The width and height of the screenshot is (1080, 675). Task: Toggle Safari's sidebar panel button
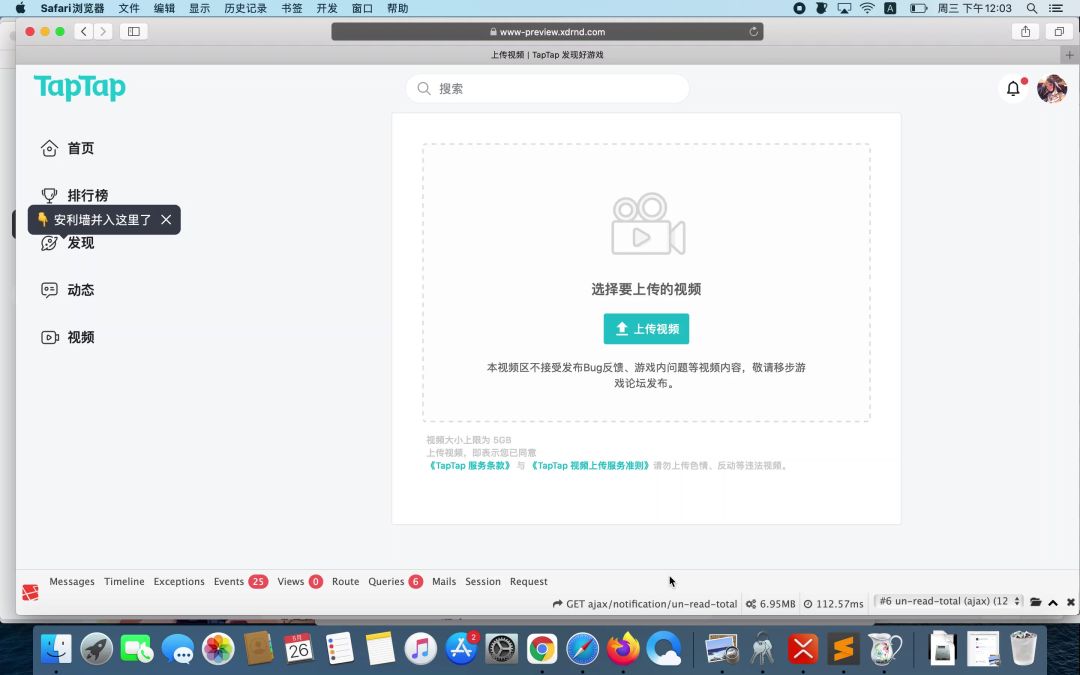tap(133, 31)
